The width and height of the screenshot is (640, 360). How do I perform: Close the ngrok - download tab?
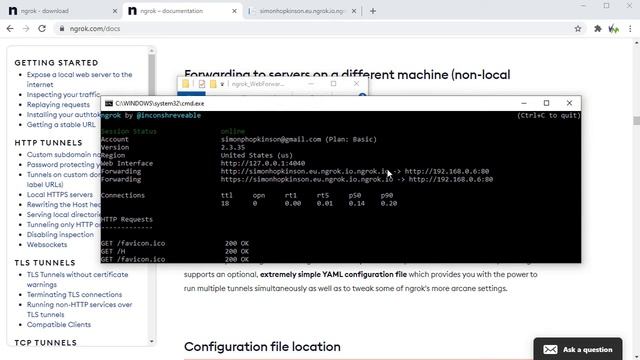[115, 11]
